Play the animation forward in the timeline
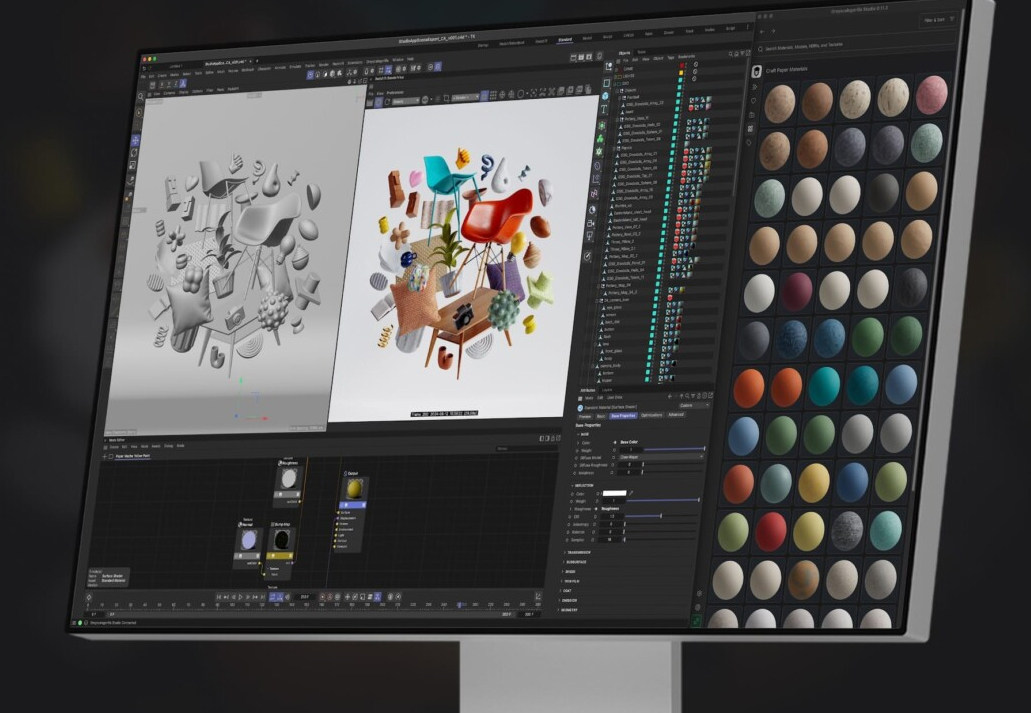This screenshot has width=1031, height=713. pyautogui.click(x=241, y=597)
